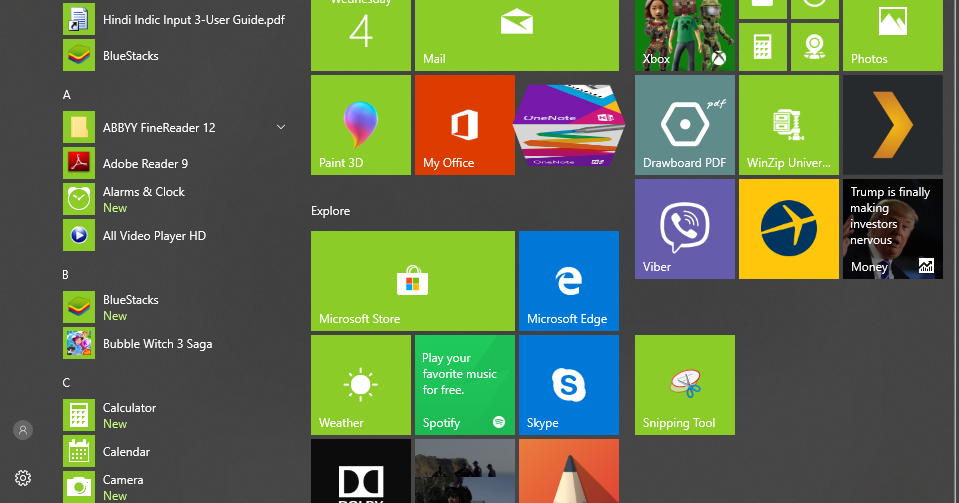Open Drawboard PDF tile
The image size is (959, 503).
pos(685,125)
